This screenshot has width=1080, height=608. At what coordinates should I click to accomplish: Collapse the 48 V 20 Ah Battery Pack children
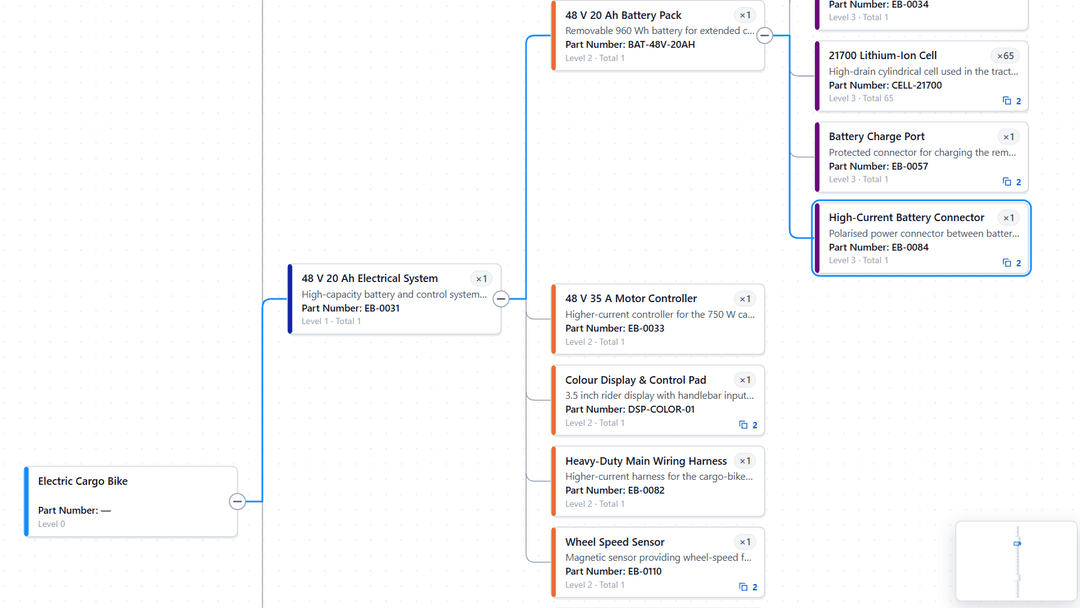click(x=765, y=35)
